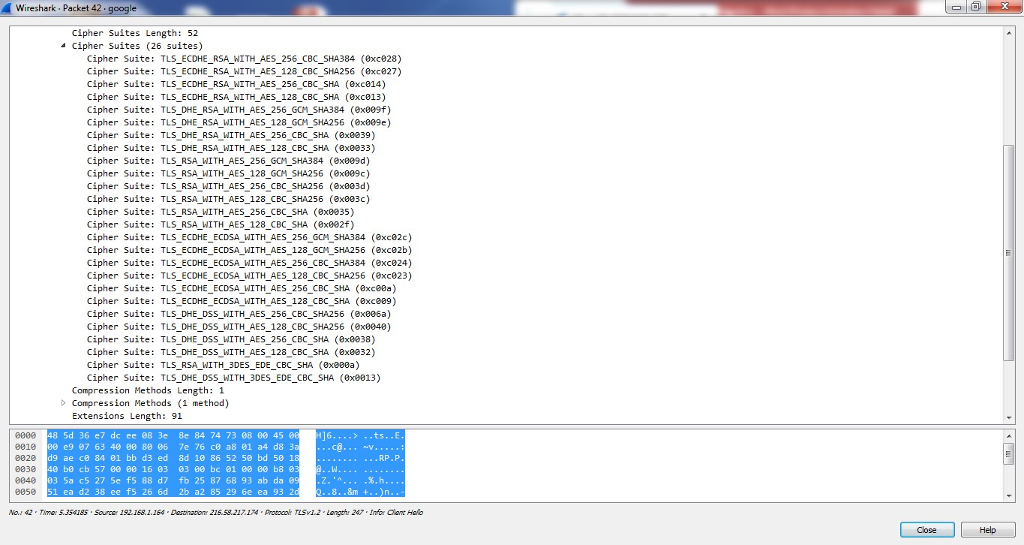Select ECDHE_ECDSA AES_128_GCM_SHA256 (0xc02b) row
This screenshot has height=545, width=1024.
point(249,249)
